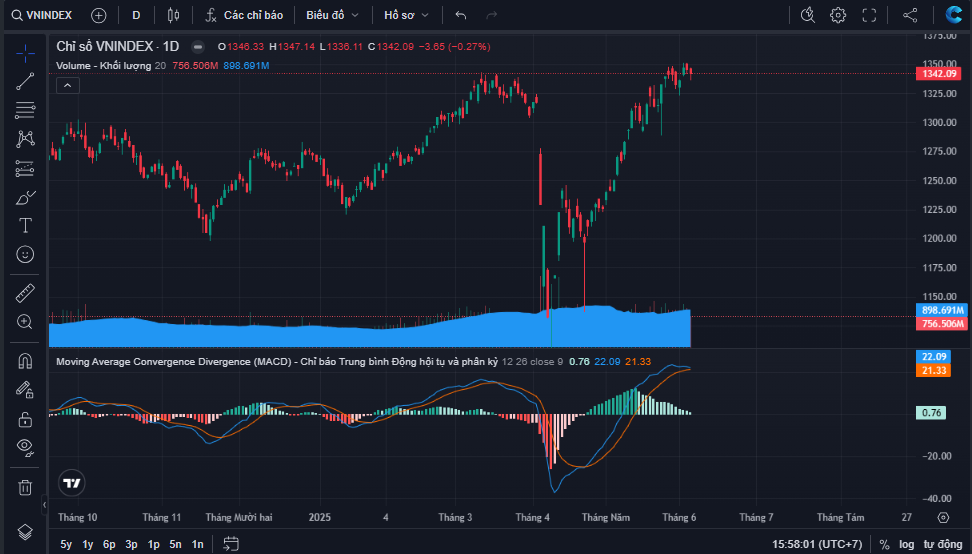Open the object tree layers panel
Image resolution: width=972 pixels, height=554 pixels.
coord(25,532)
